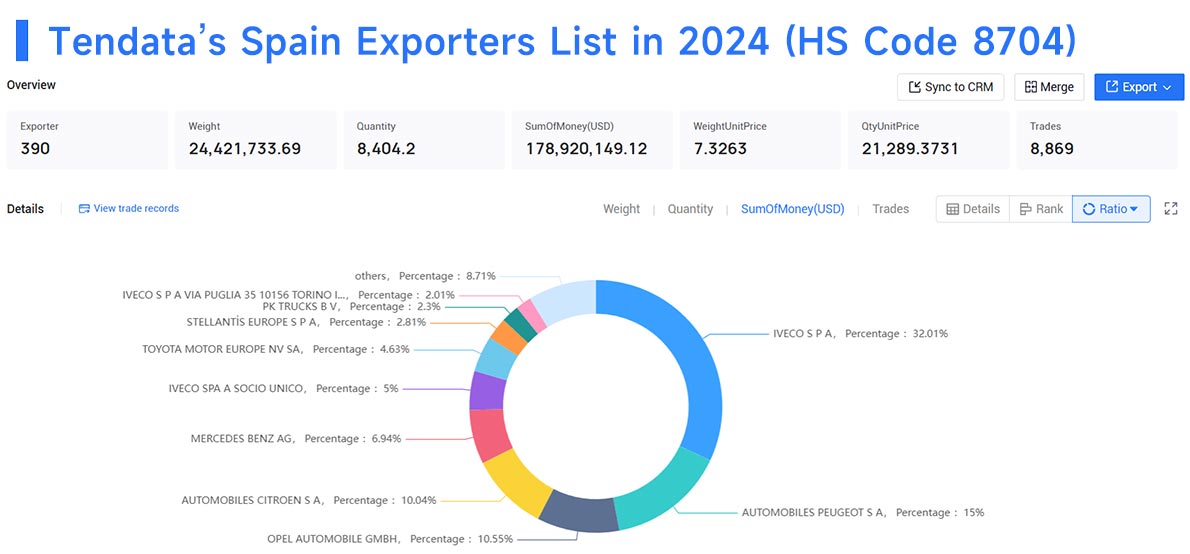Click the 'AUTOMOBILES PEUGEOT S A' 15% label
This screenshot has height=554, width=1190.
(863, 512)
